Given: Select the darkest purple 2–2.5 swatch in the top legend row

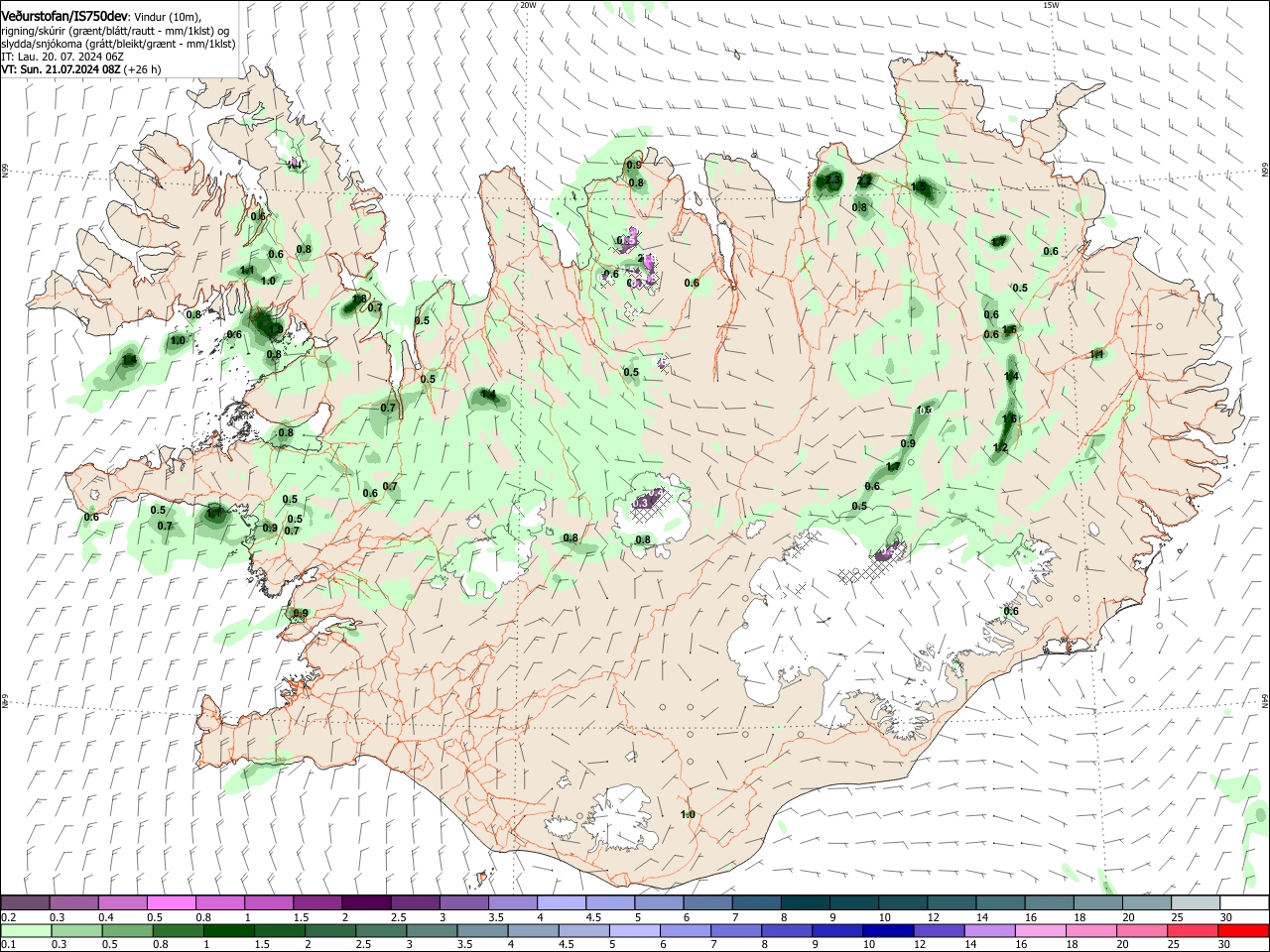Looking at the screenshot, I should [x=365, y=902].
